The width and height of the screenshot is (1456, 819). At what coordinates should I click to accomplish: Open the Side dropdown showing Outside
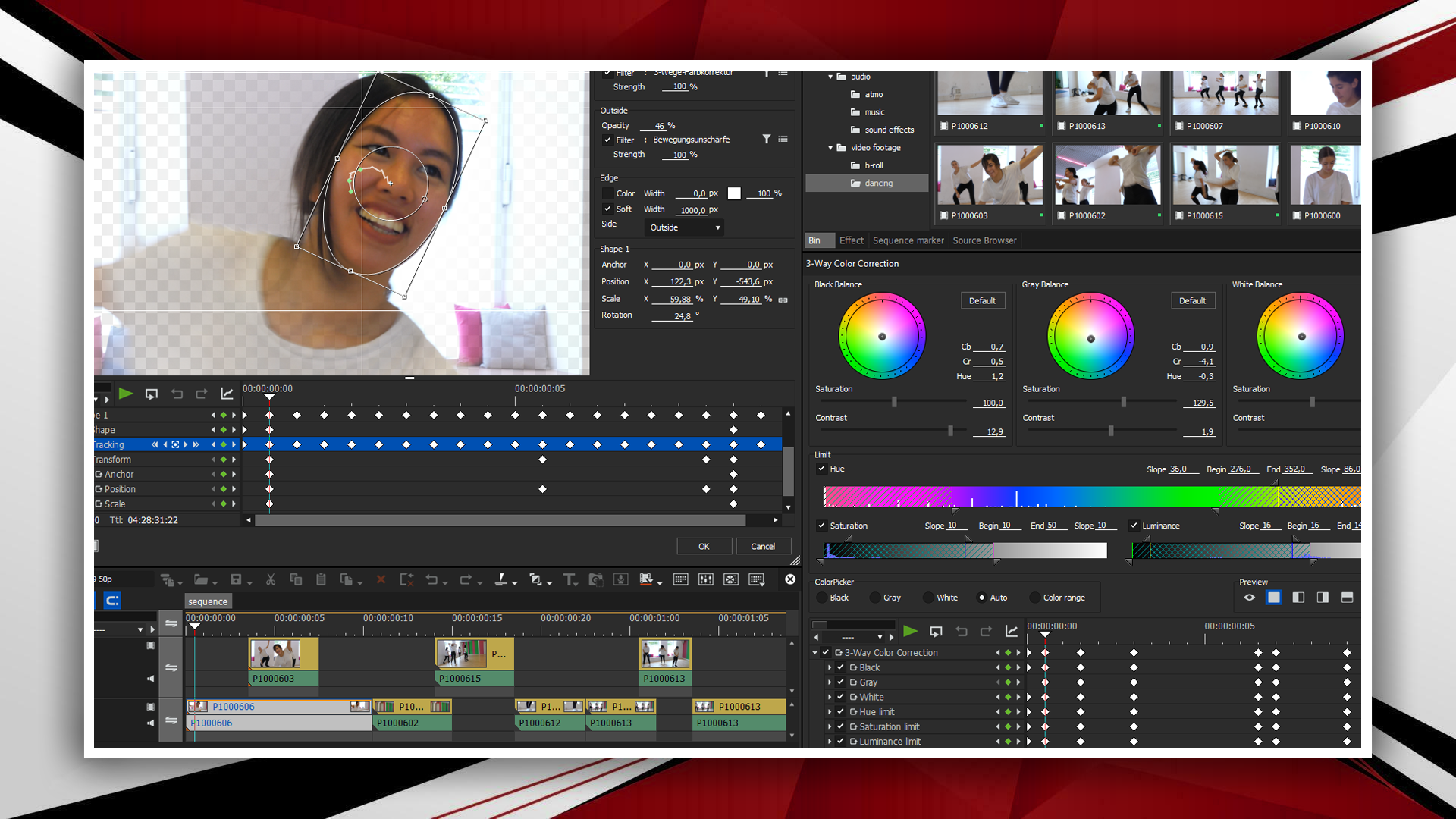point(684,227)
